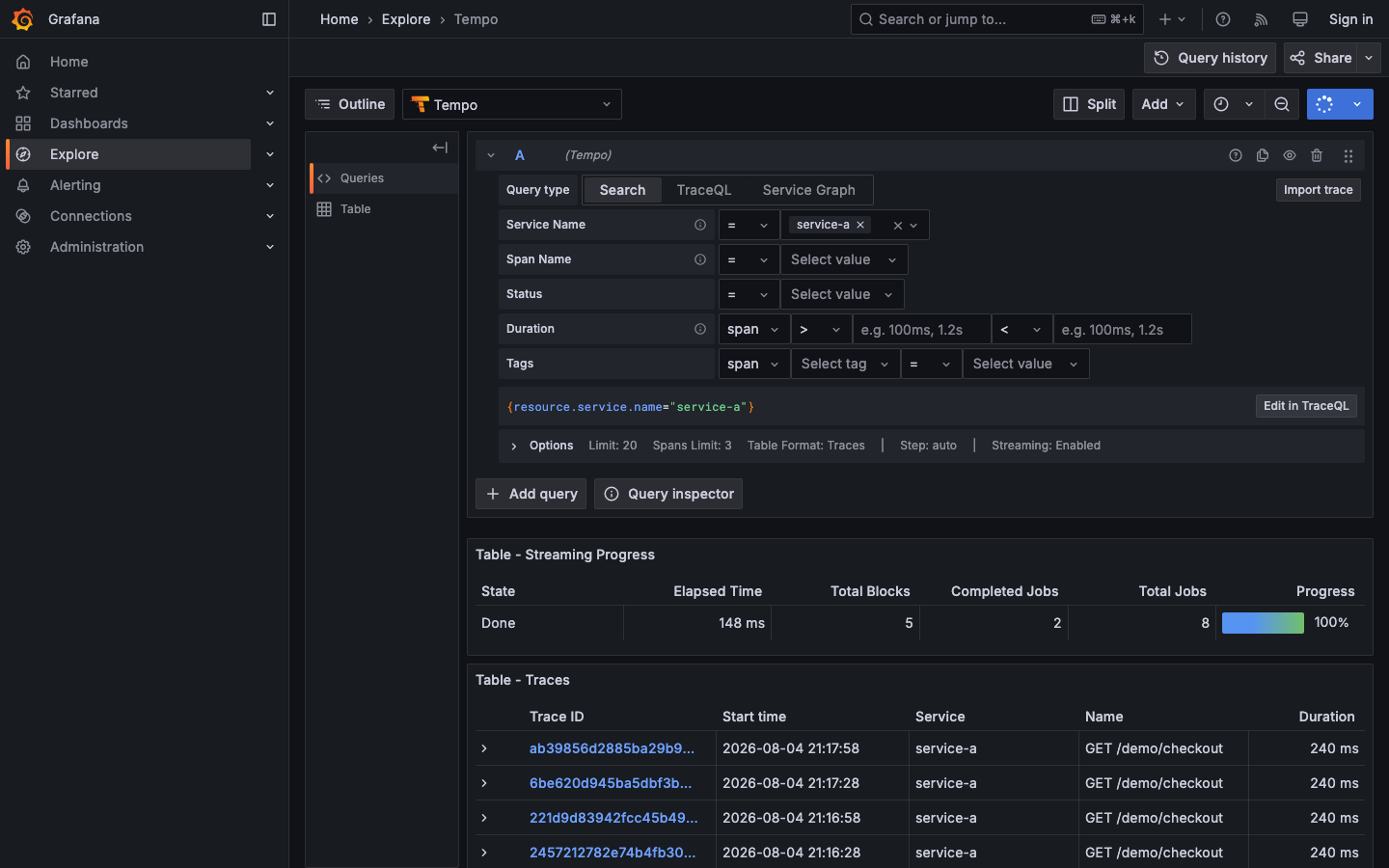Click the minimum duration input field
This screenshot has height=868, width=1389.
[x=921, y=329]
